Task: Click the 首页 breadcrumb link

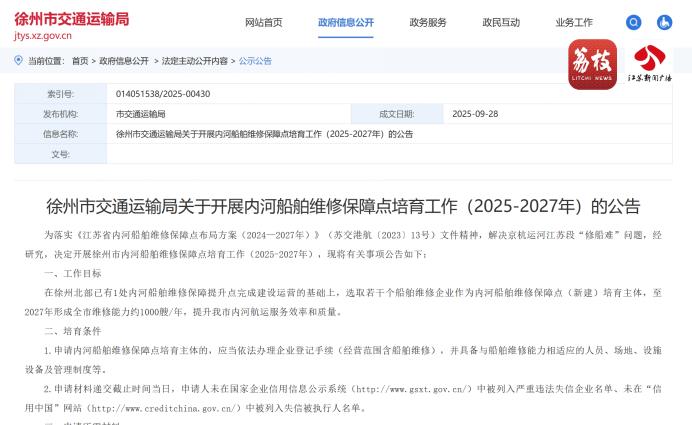Action: [x=80, y=61]
